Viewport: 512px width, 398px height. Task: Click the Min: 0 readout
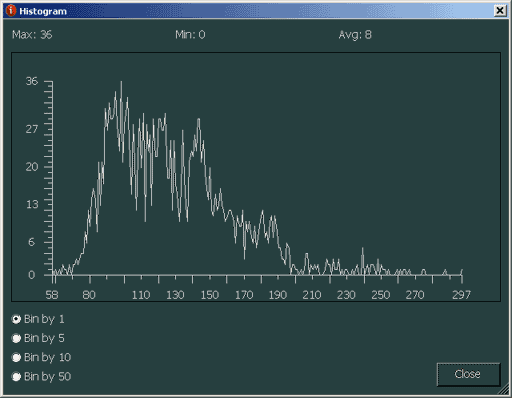[190, 35]
